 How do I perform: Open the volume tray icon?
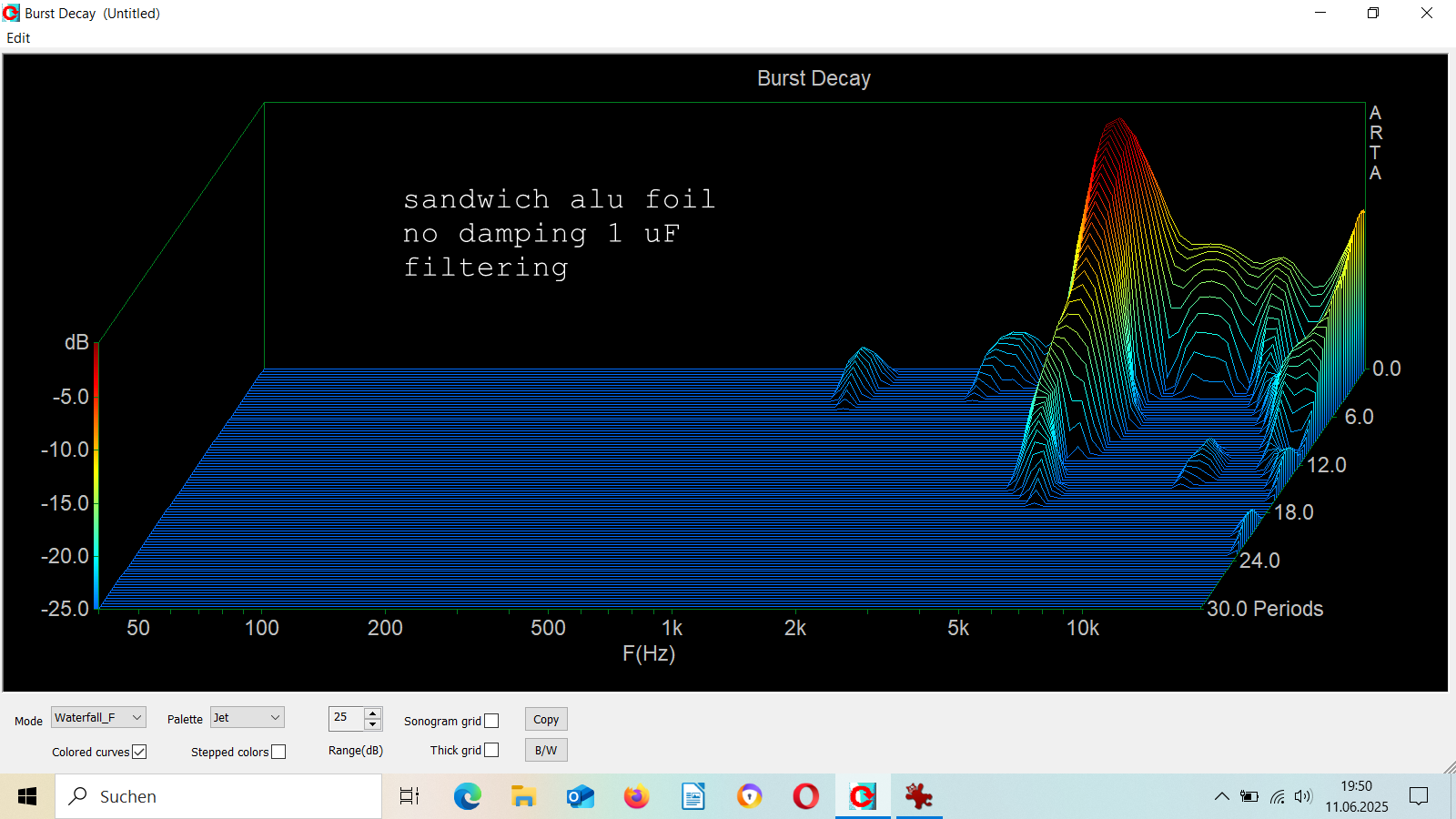[x=1303, y=796]
